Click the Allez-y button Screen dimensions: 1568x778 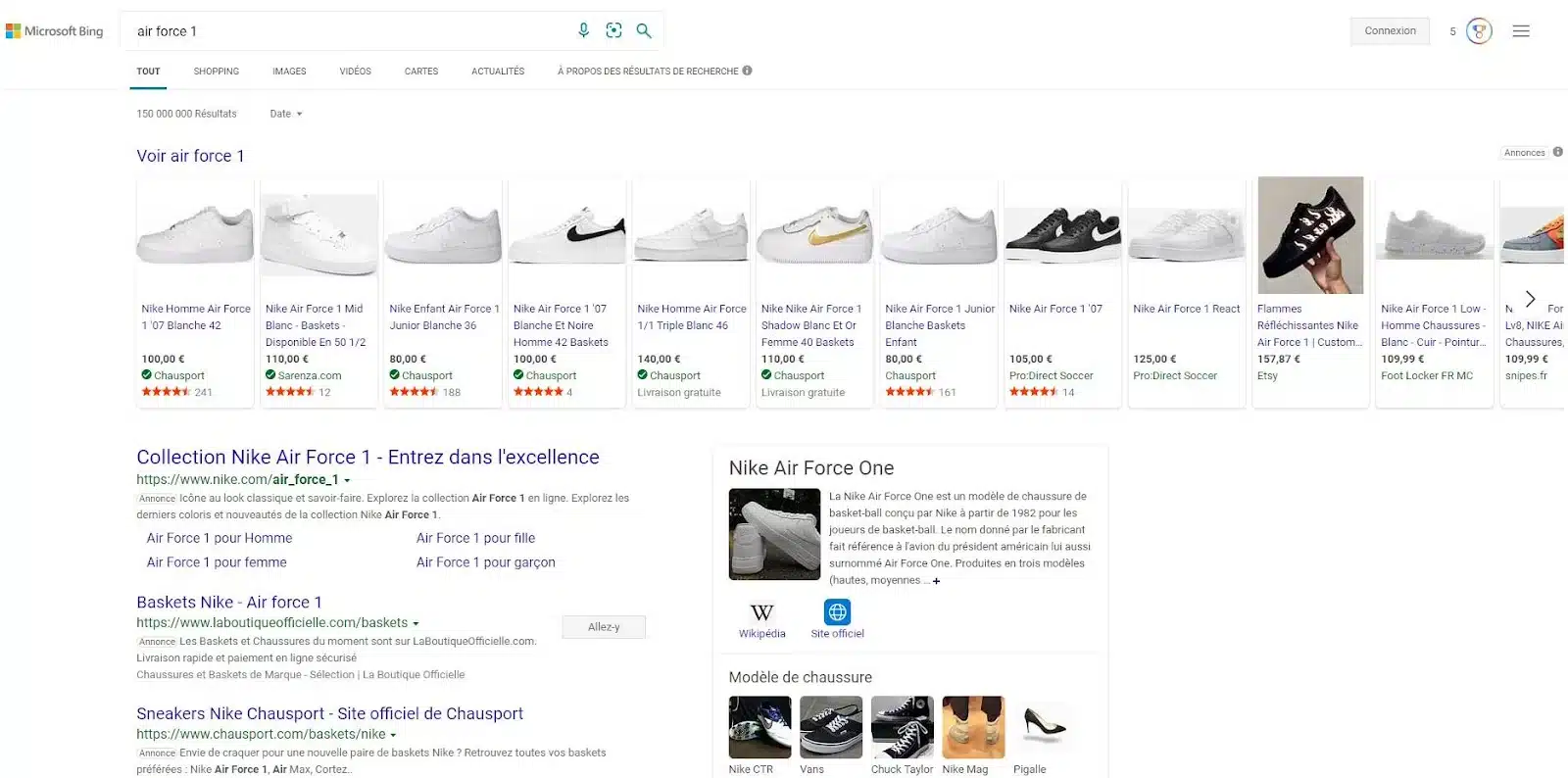pyautogui.click(x=604, y=627)
